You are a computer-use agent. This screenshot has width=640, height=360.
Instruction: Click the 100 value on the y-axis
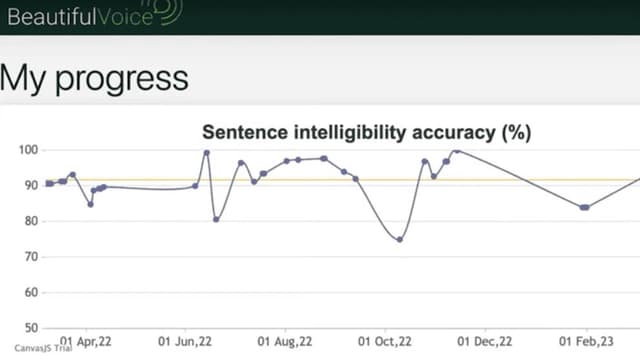28,150
